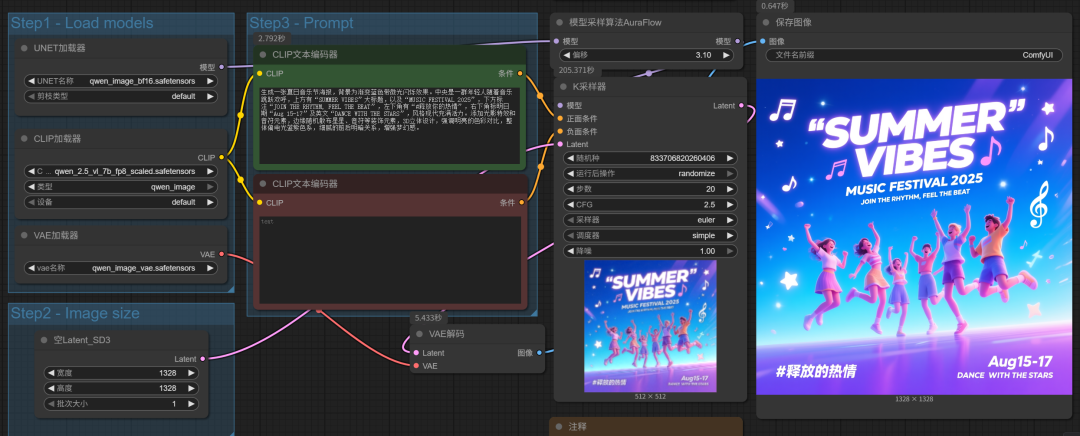Open the 采样器 euler dropdown
This screenshot has height=436, width=1080.
click(650, 220)
